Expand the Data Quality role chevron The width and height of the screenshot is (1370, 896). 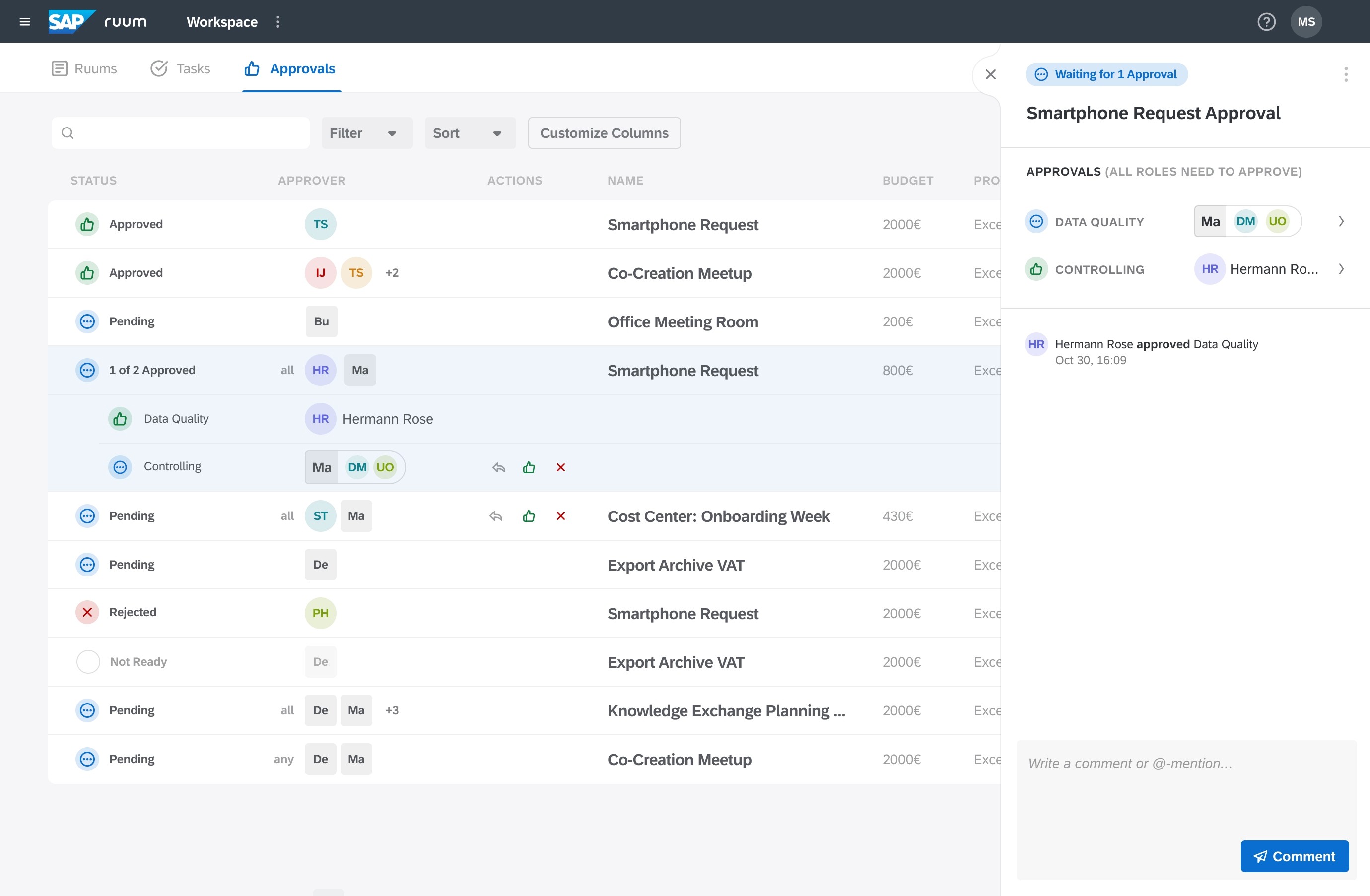coord(1341,222)
